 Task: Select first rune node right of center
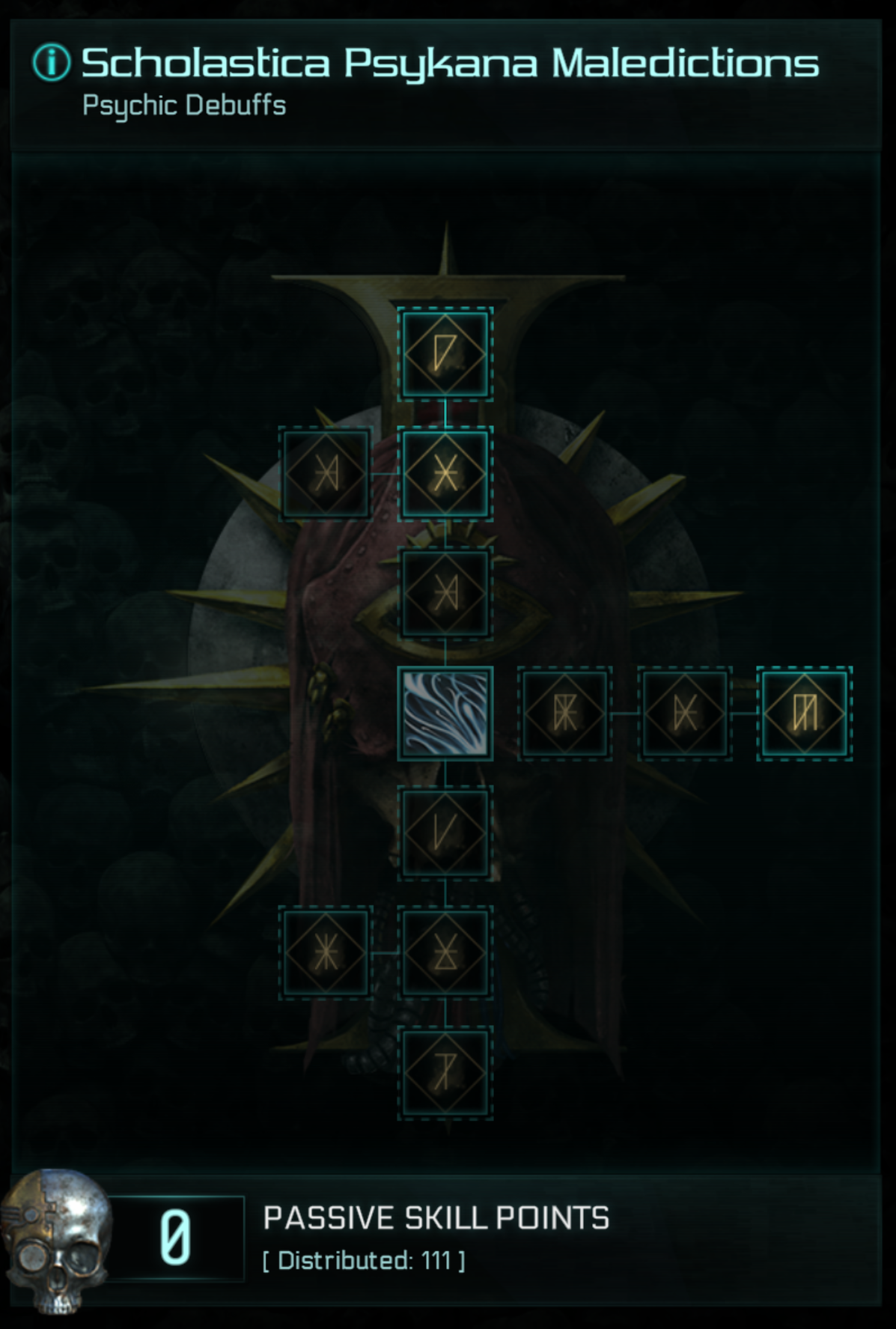click(x=565, y=714)
